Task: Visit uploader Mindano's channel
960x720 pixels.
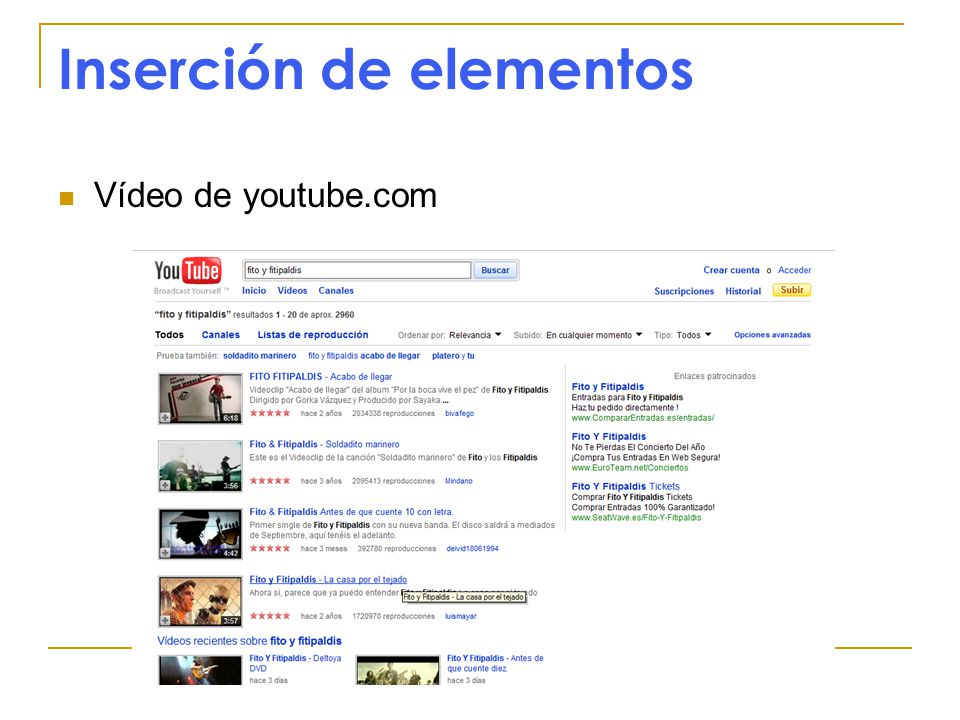Action: click(459, 481)
